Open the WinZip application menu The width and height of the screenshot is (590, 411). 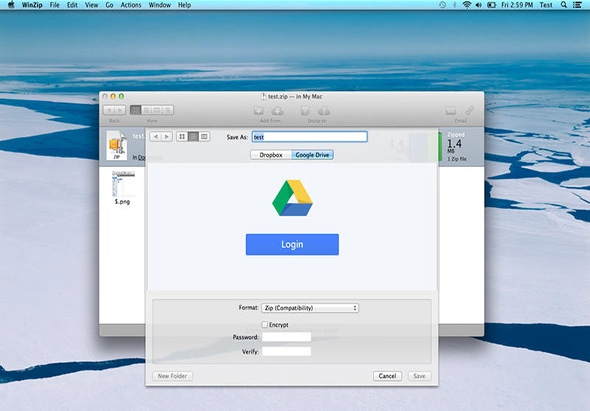click(32, 5)
